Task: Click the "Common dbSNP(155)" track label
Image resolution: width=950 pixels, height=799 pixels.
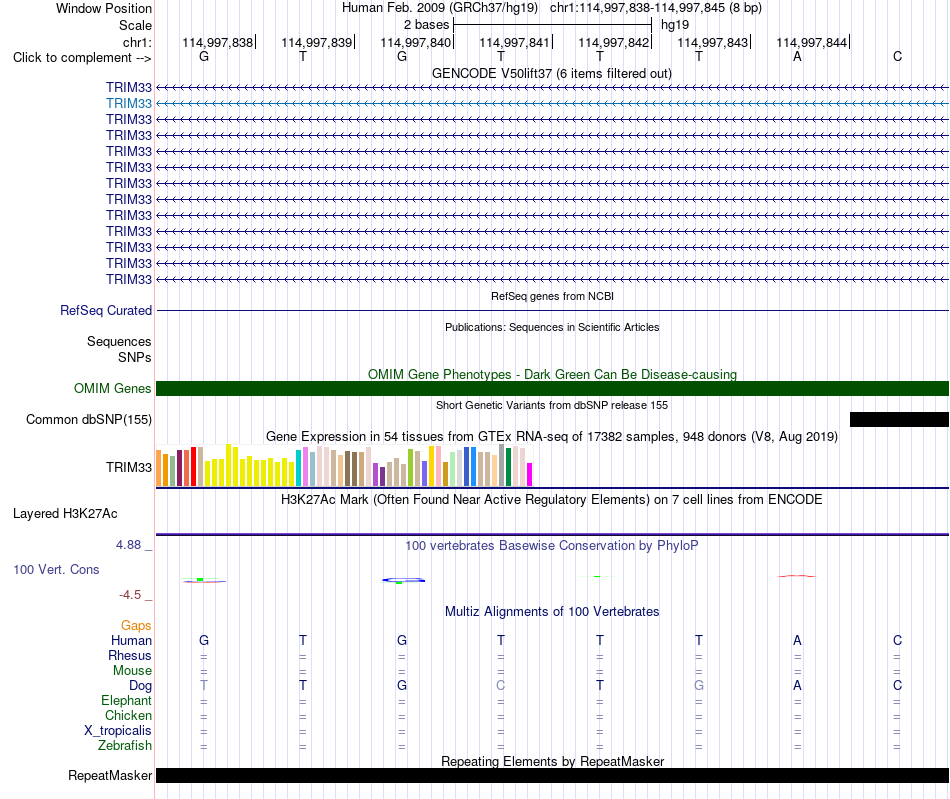Action: (89, 419)
